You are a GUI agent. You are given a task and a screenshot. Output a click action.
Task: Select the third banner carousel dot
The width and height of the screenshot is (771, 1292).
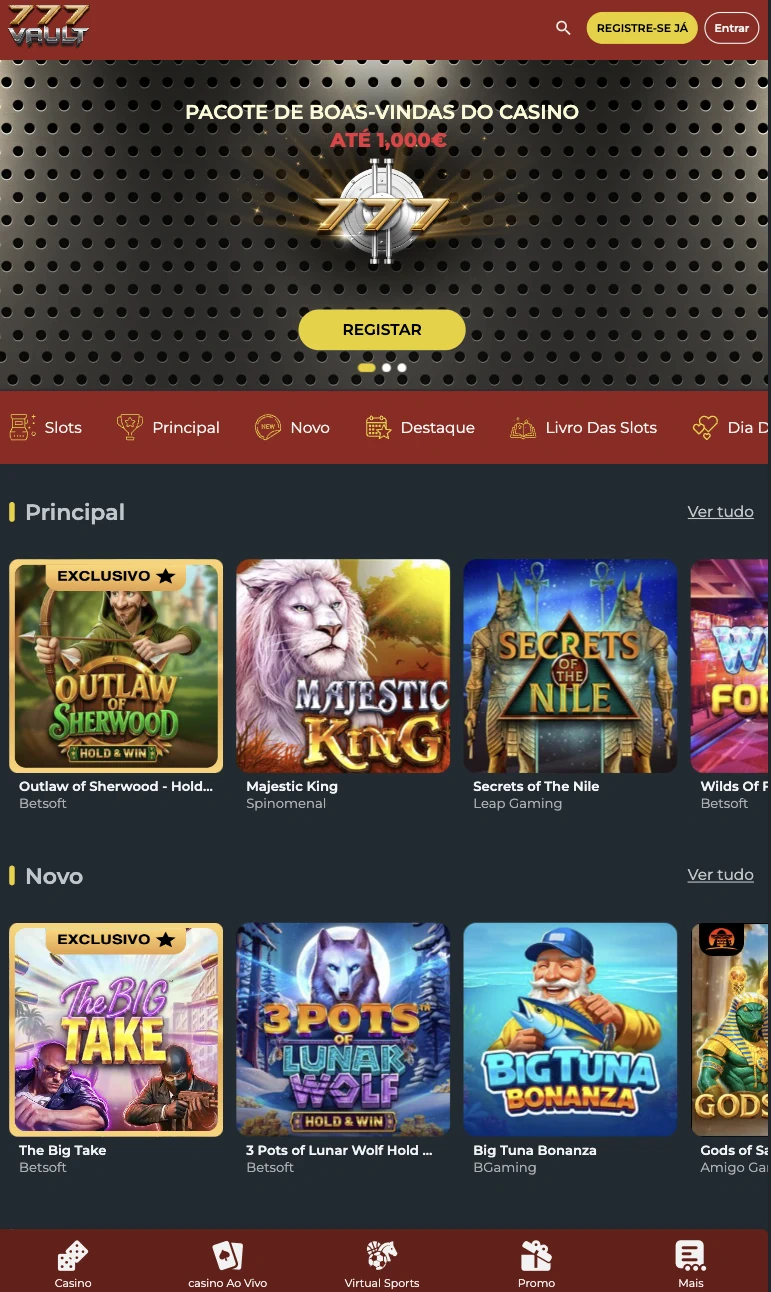pyautogui.click(x=402, y=368)
